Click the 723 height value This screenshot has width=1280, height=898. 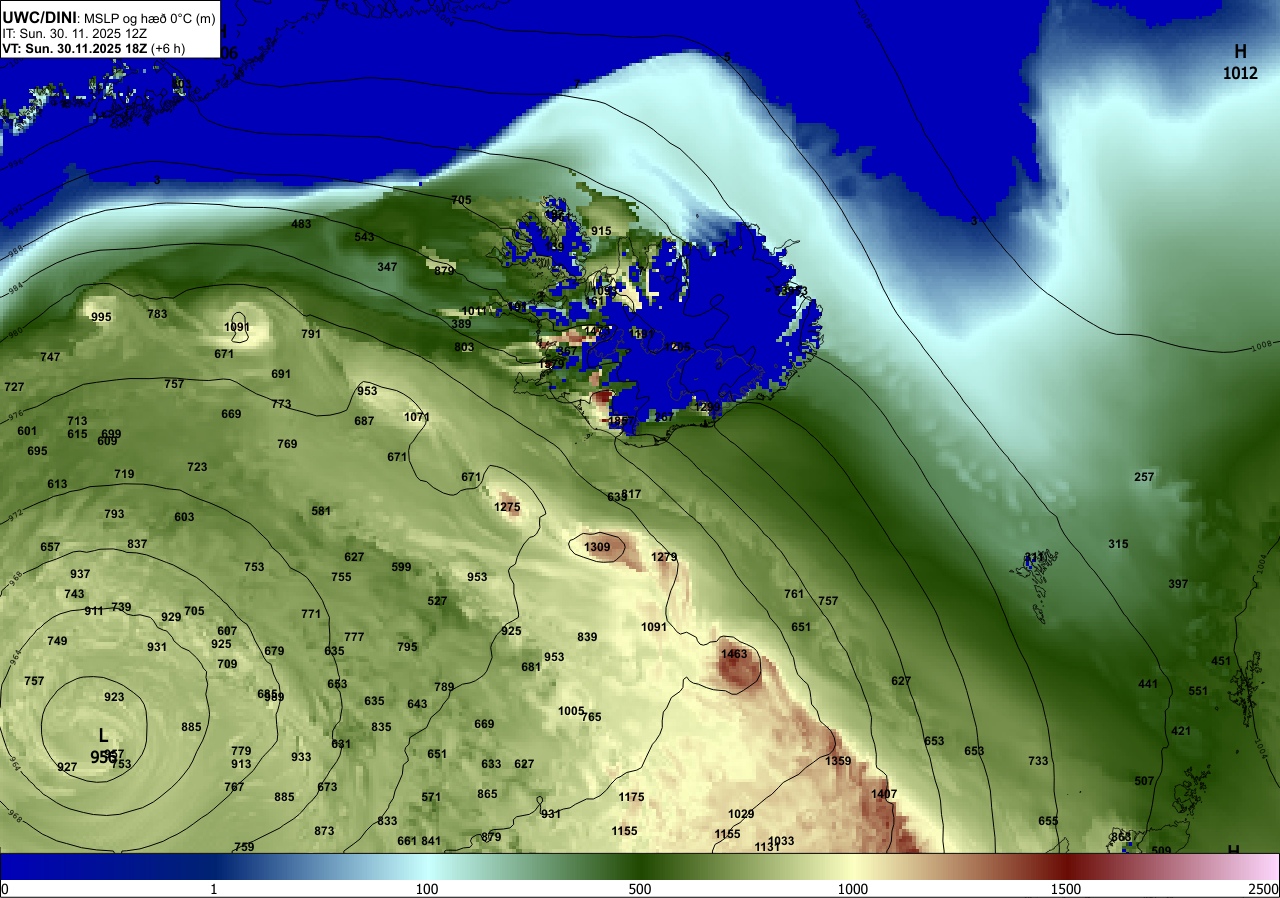click(197, 467)
